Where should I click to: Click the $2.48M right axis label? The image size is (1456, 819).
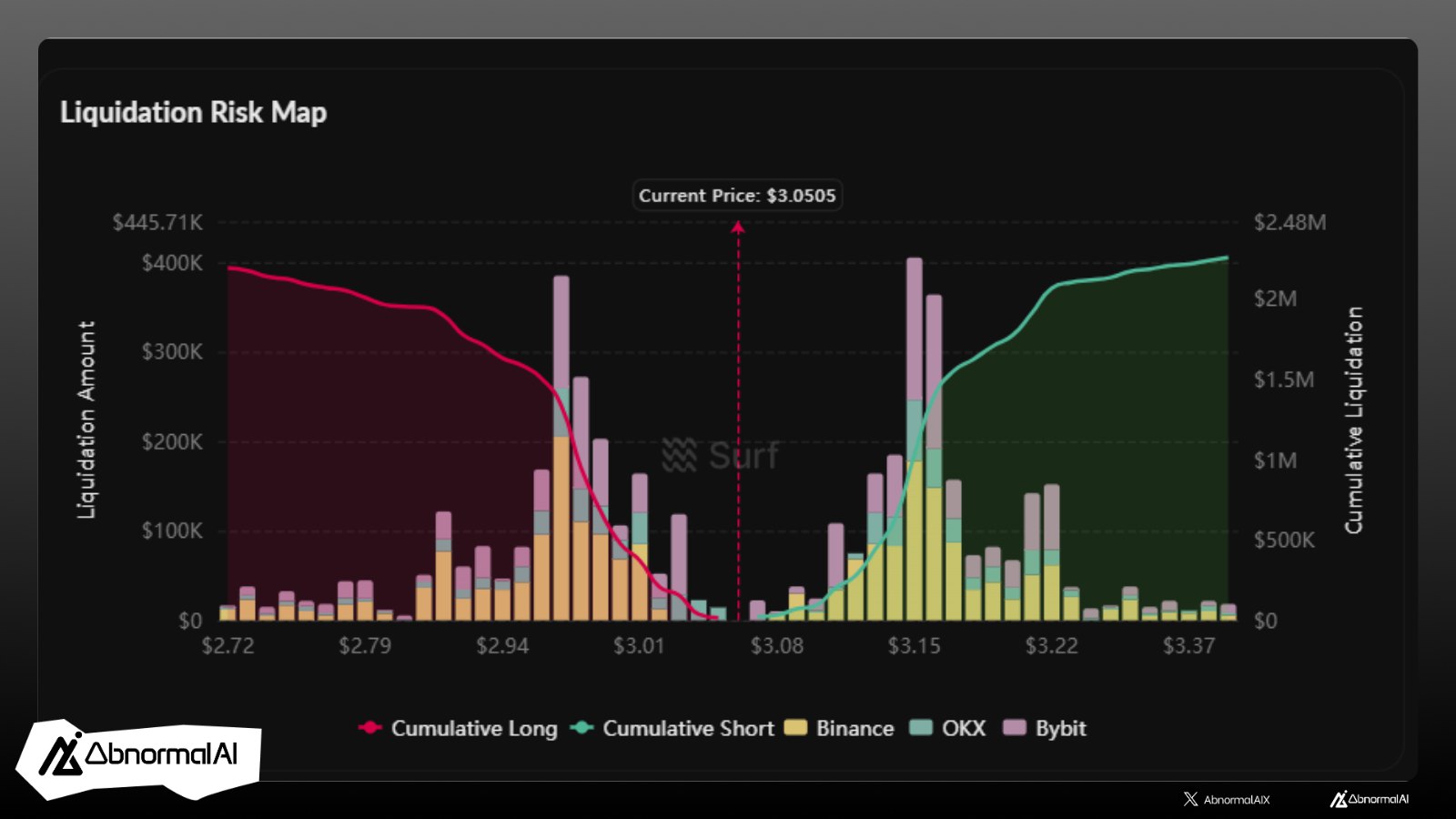coord(1289,223)
